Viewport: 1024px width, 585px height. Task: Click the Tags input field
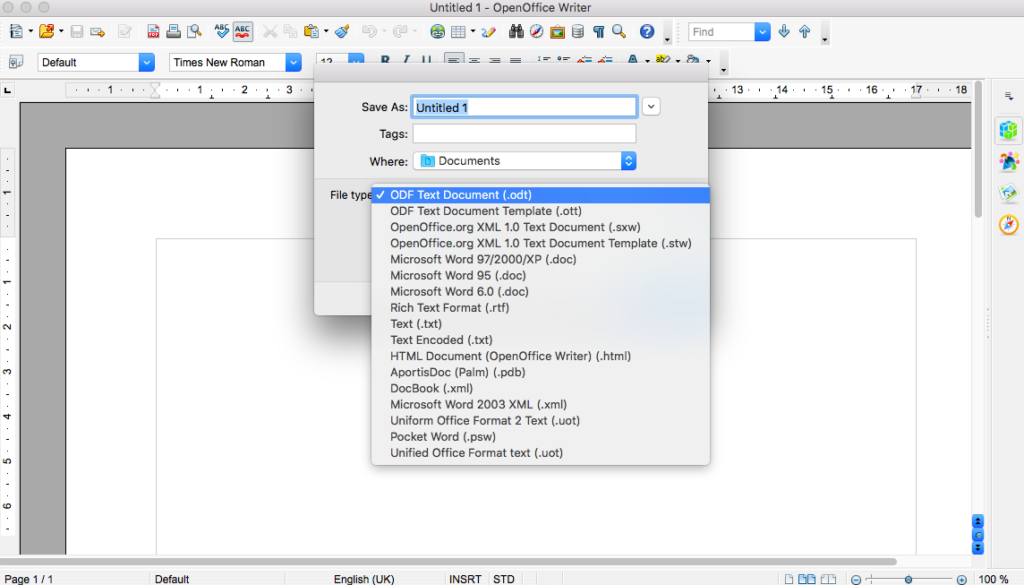pos(524,134)
